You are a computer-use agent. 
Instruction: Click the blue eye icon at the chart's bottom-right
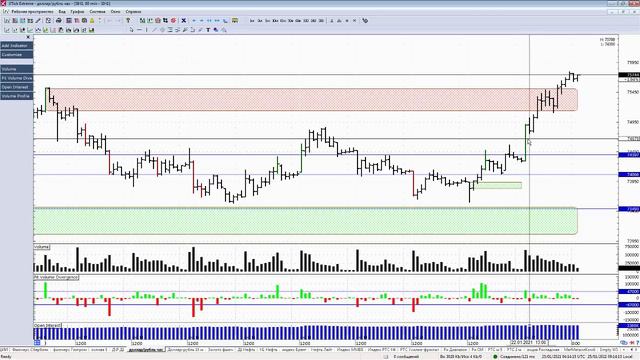coord(624,343)
